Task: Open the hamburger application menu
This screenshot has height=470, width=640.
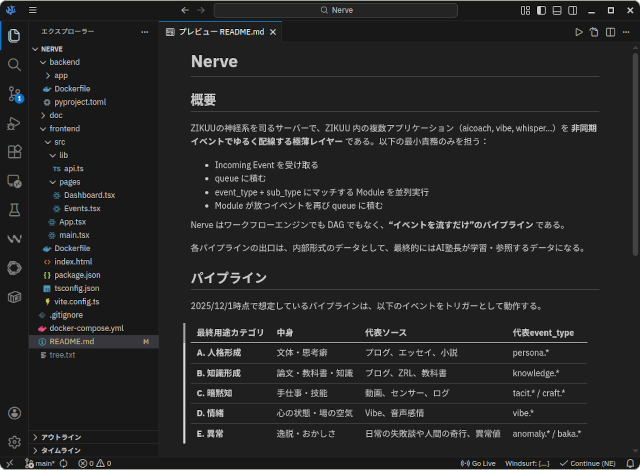Action: (33, 10)
